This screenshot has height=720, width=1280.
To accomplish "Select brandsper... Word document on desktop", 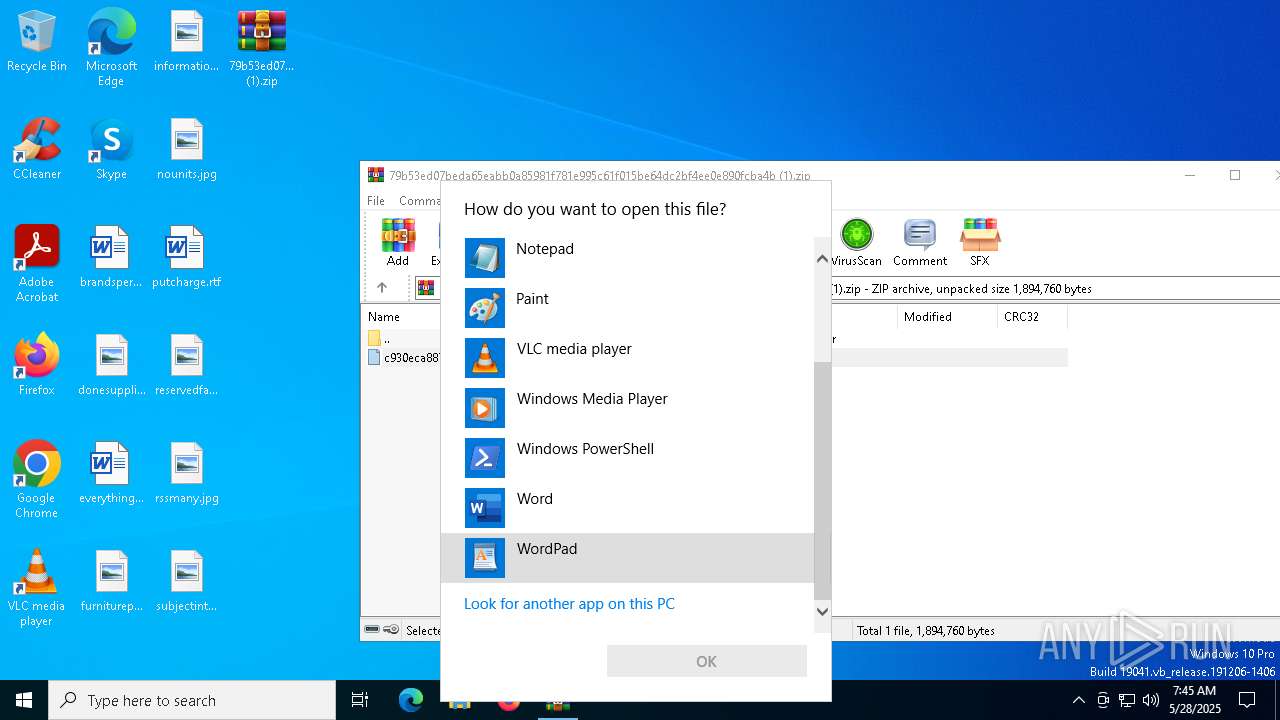I will (x=111, y=258).
